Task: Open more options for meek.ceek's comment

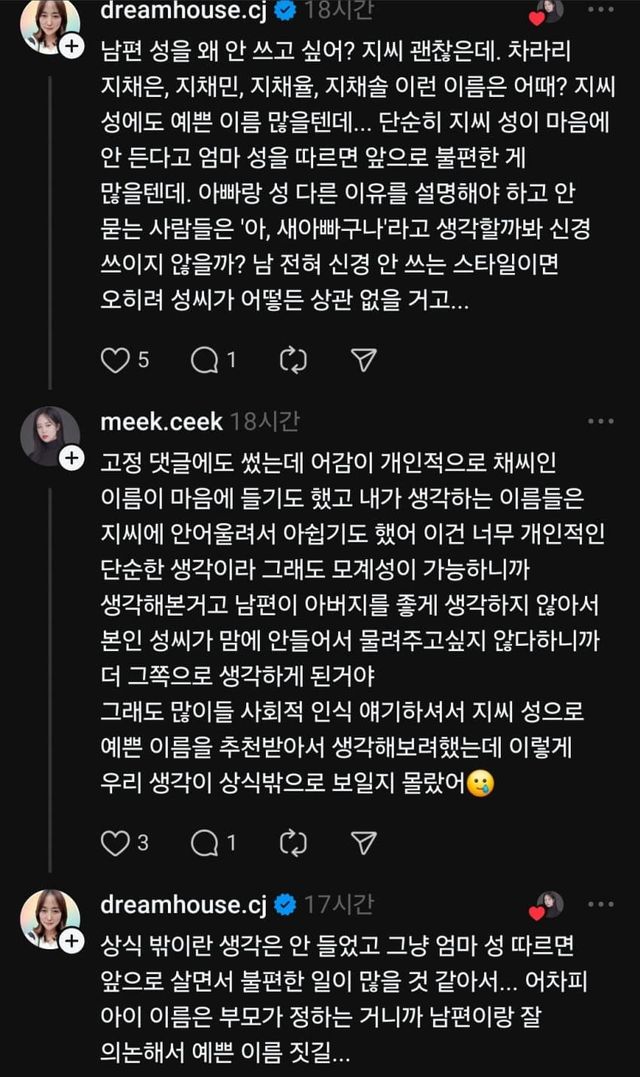Action: (601, 422)
